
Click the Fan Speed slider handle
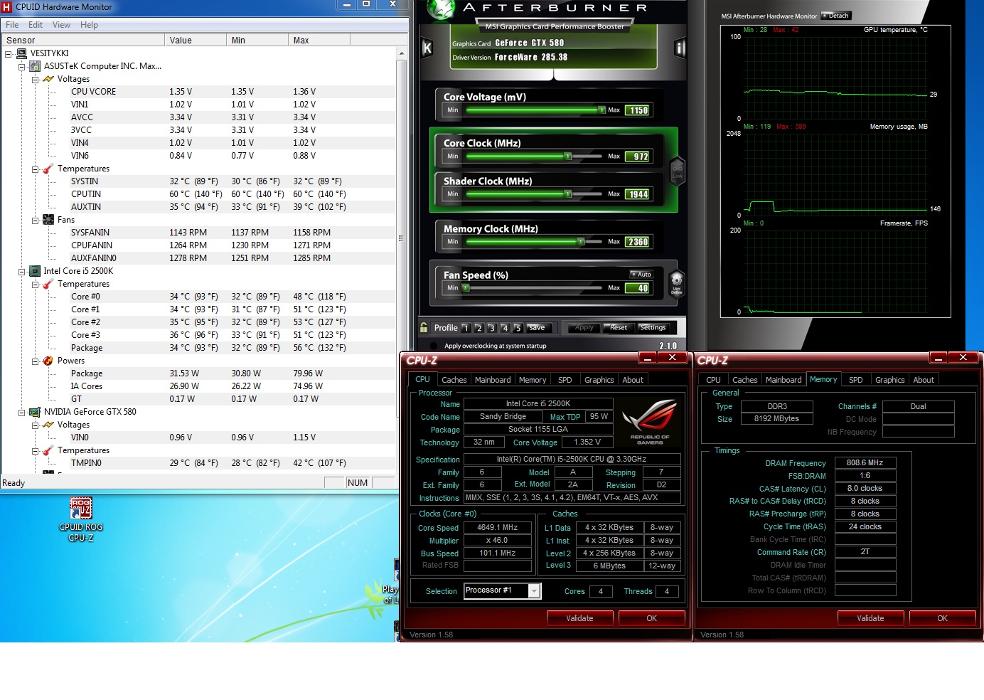466,288
